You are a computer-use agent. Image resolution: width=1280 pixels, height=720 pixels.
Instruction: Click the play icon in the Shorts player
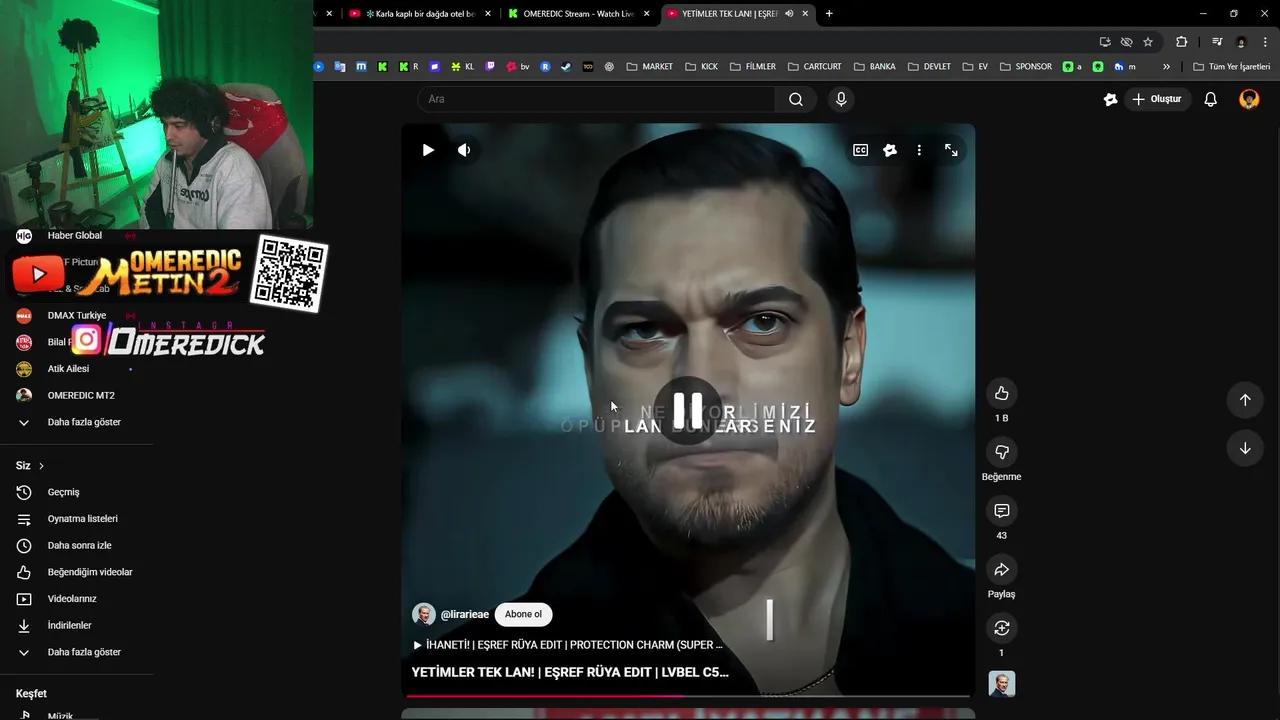pos(428,150)
